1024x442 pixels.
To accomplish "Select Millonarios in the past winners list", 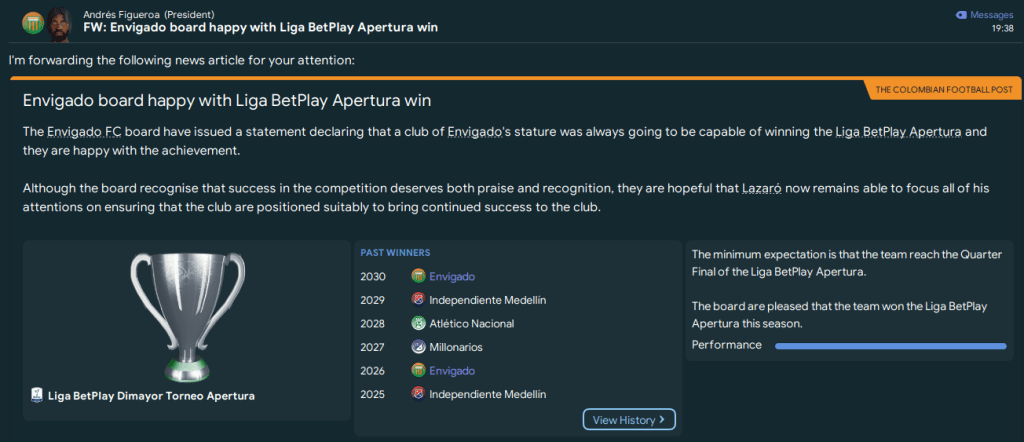I will tap(458, 347).
